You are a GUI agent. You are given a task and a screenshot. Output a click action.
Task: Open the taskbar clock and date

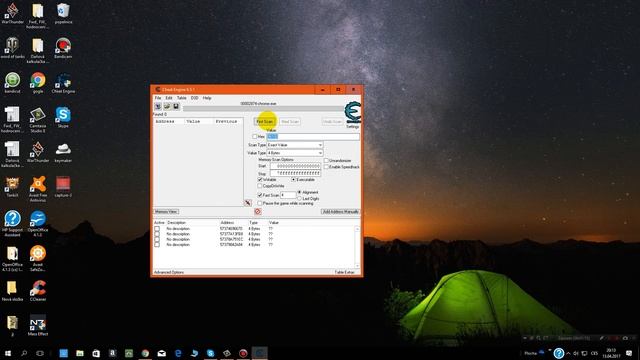coord(611,353)
